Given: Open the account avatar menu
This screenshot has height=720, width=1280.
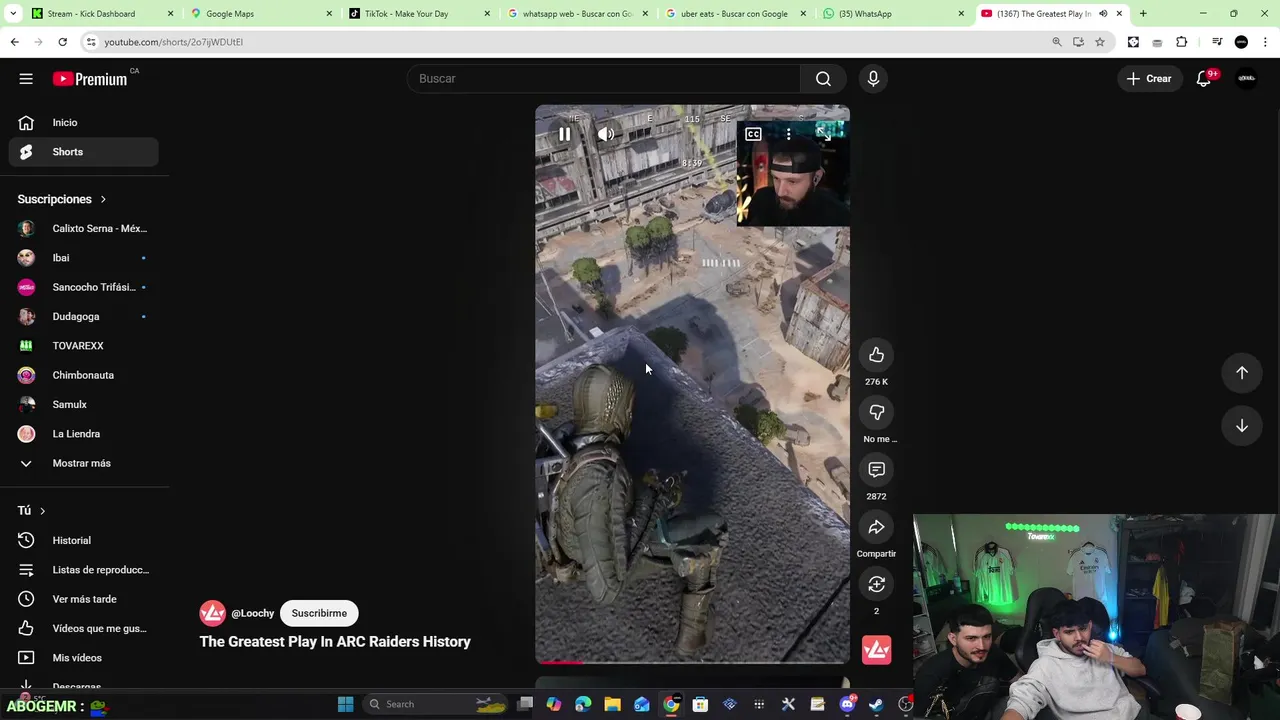Looking at the screenshot, I should point(1246,79).
